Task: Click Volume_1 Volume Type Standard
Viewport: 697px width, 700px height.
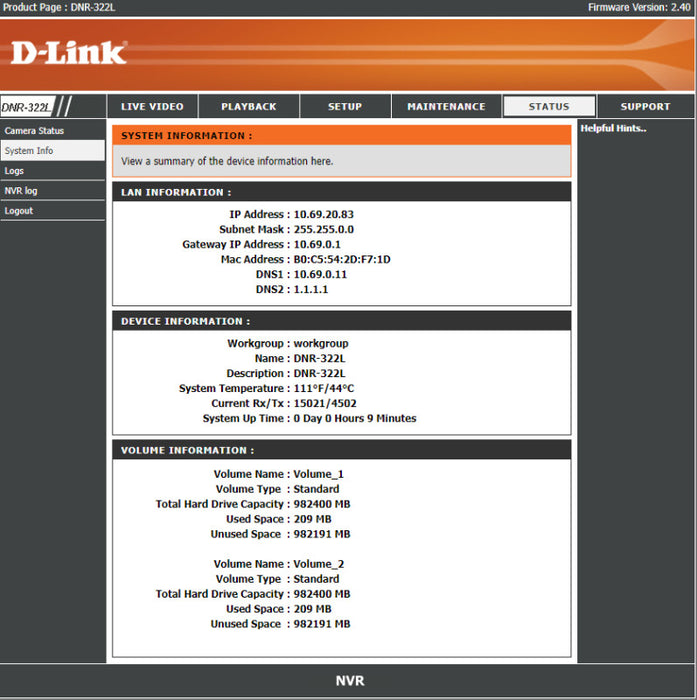Action: pyautogui.click(x=316, y=489)
